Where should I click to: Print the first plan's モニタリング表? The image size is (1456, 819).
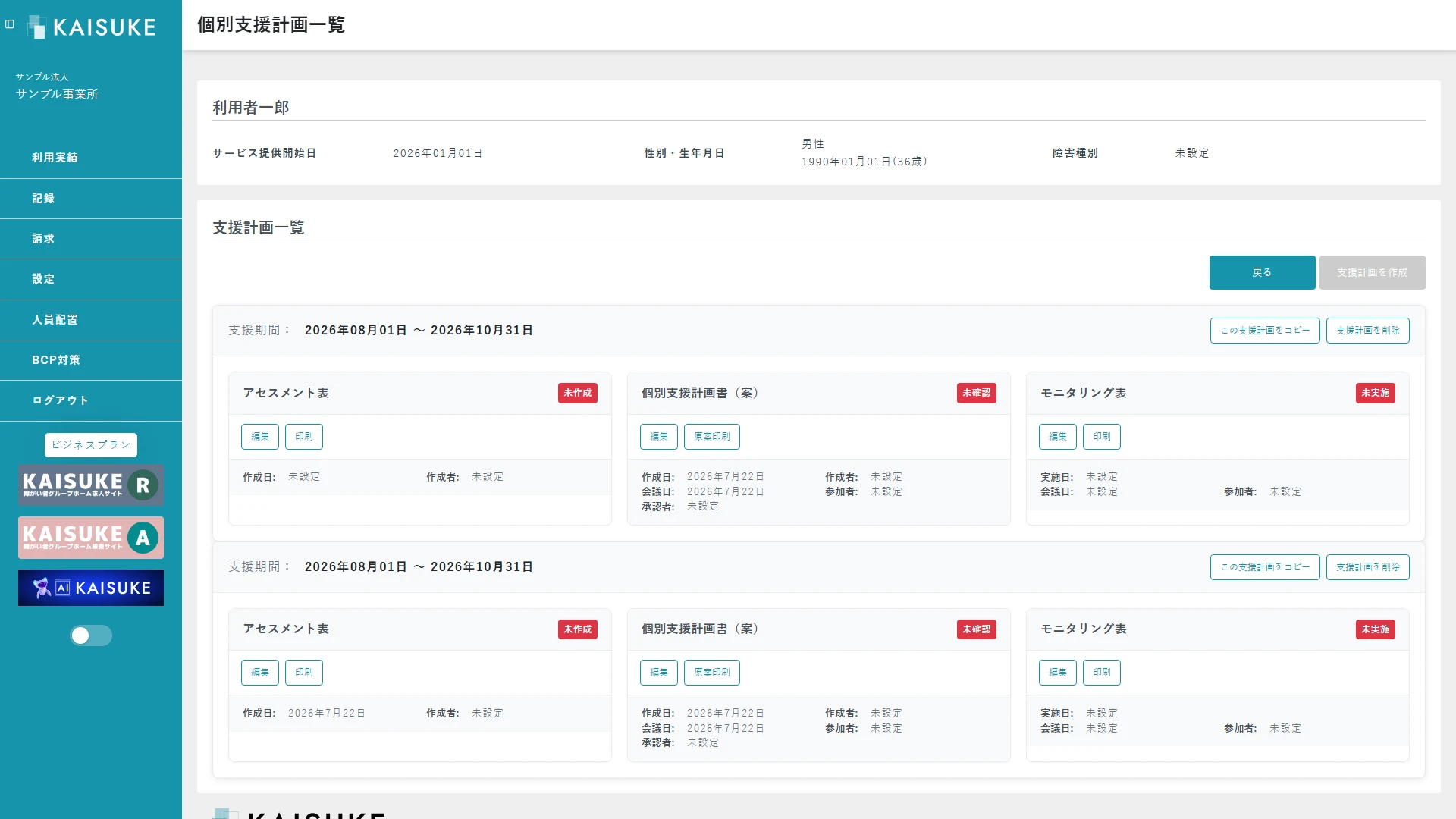(1102, 437)
